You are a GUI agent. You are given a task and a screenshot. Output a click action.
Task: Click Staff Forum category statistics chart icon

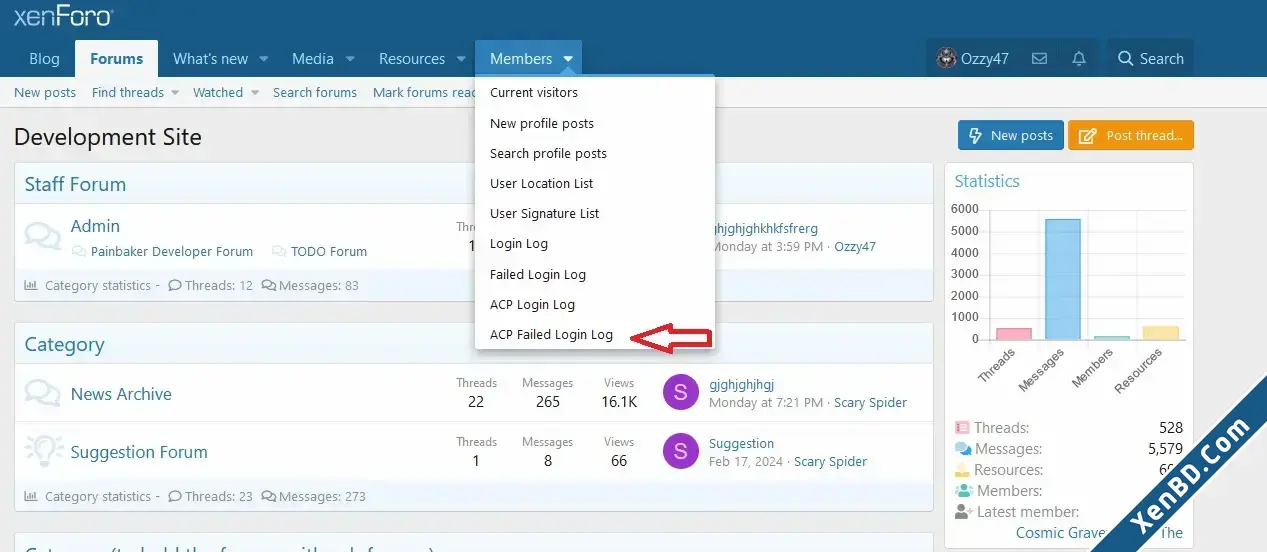pyautogui.click(x=31, y=285)
